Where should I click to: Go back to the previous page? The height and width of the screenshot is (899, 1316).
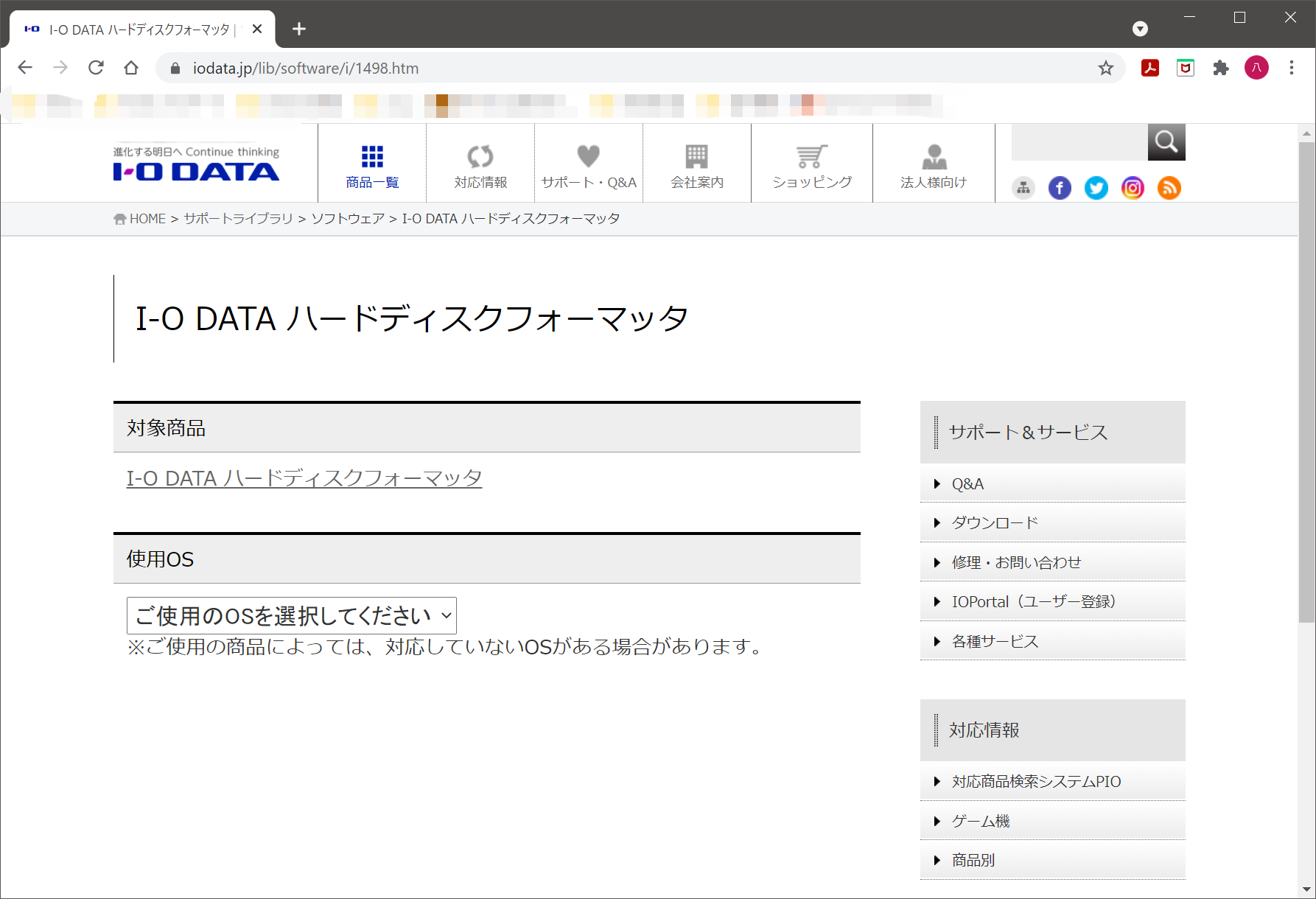click(x=25, y=68)
